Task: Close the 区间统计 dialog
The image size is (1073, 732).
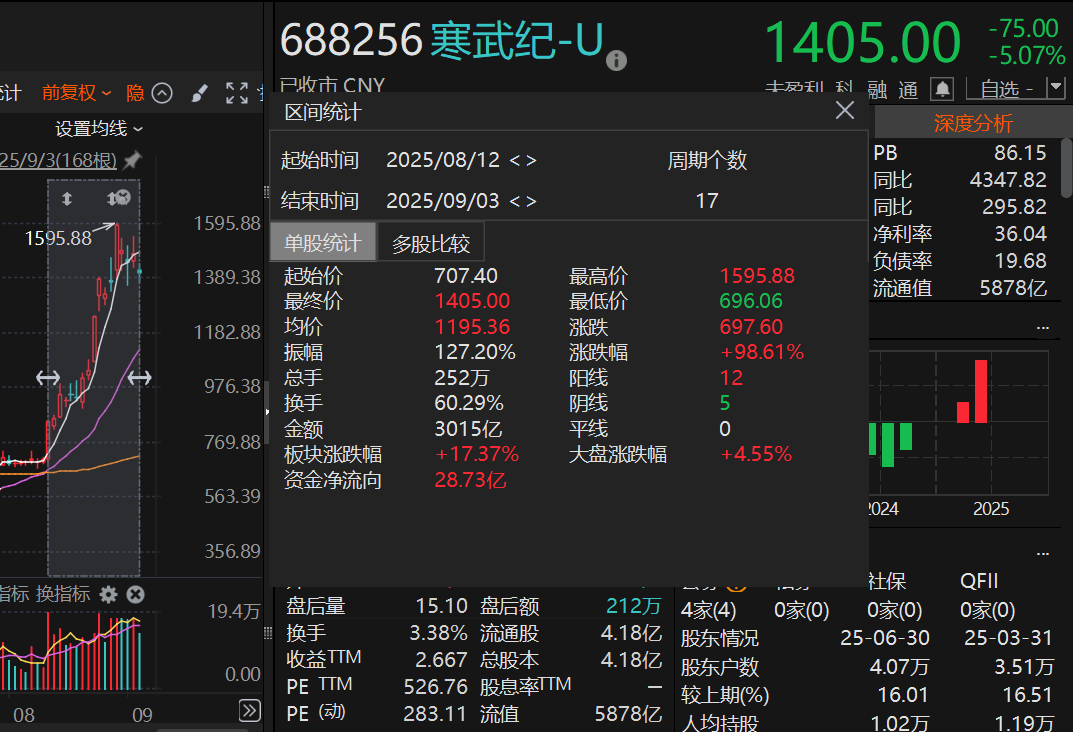Action: click(x=845, y=111)
